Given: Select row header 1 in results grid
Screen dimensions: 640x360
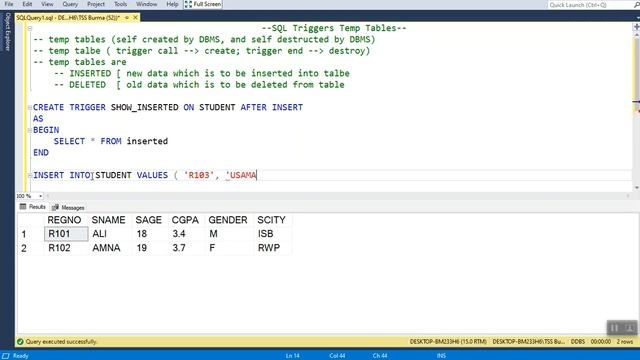Looking at the screenshot, I should click(30, 234).
